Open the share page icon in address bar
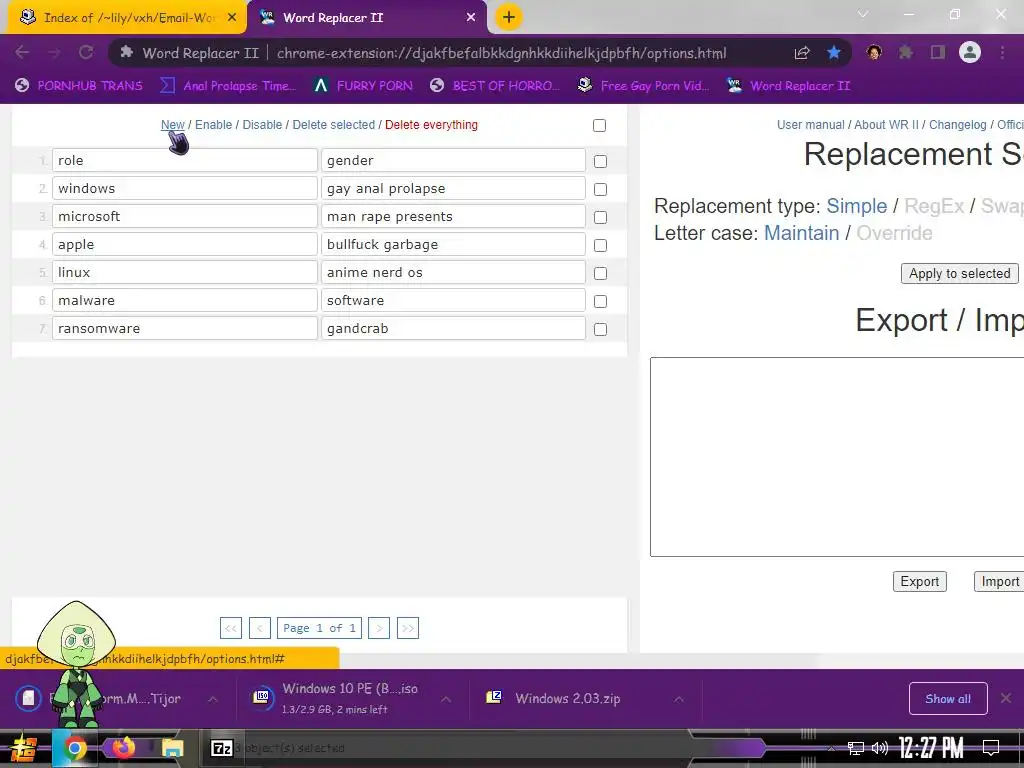 [x=802, y=53]
